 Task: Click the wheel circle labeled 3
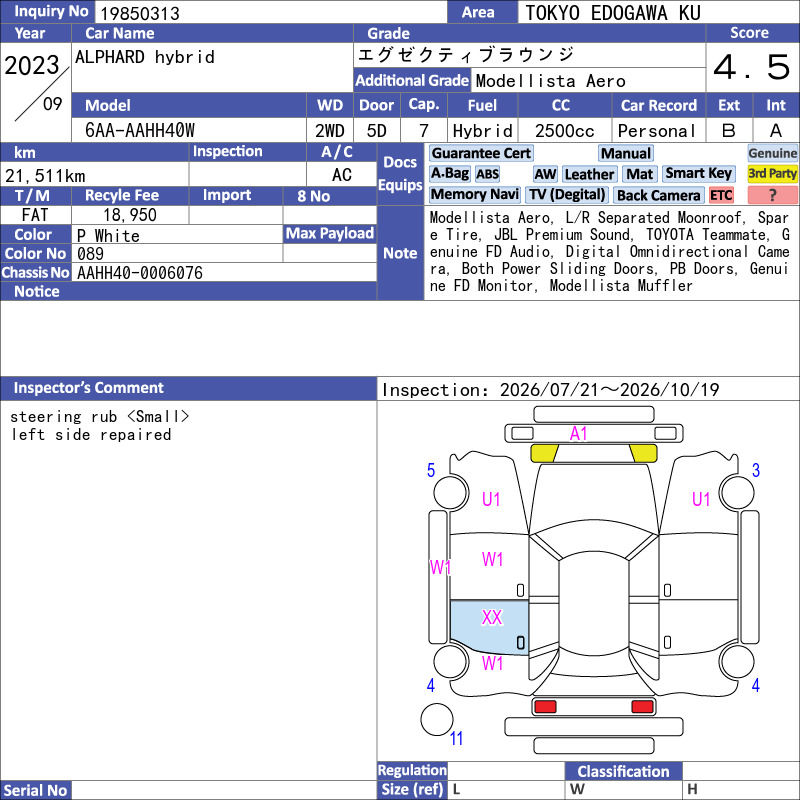coord(736,493)
